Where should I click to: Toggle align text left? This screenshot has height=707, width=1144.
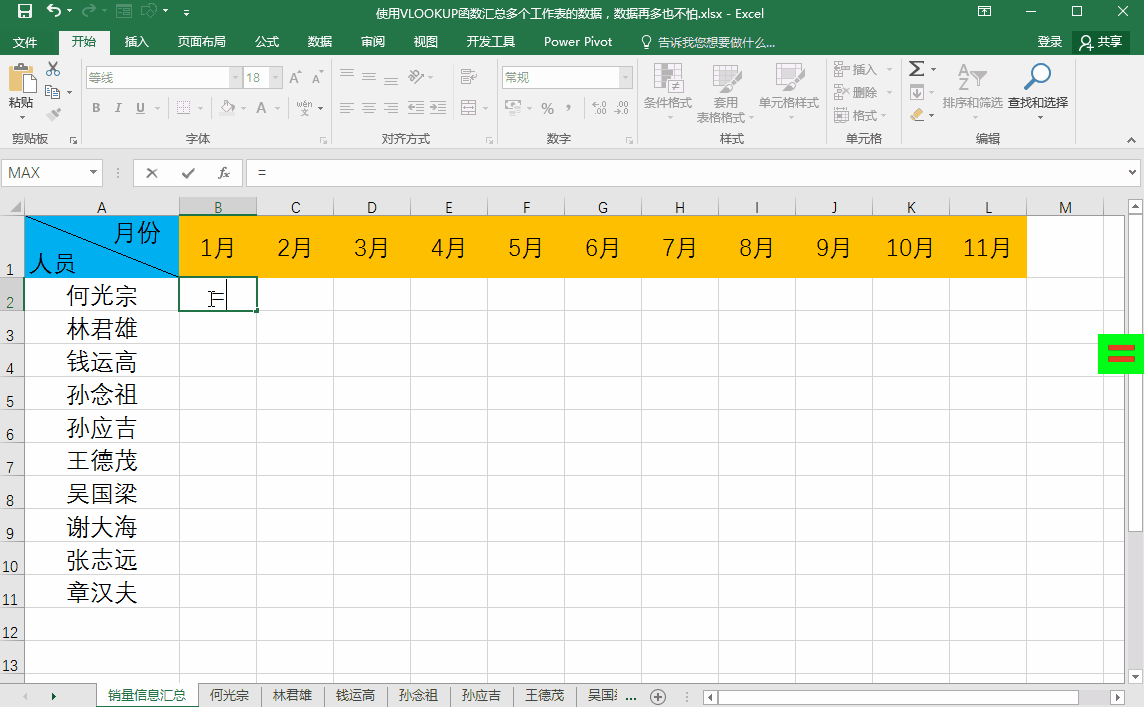[347, 108]
